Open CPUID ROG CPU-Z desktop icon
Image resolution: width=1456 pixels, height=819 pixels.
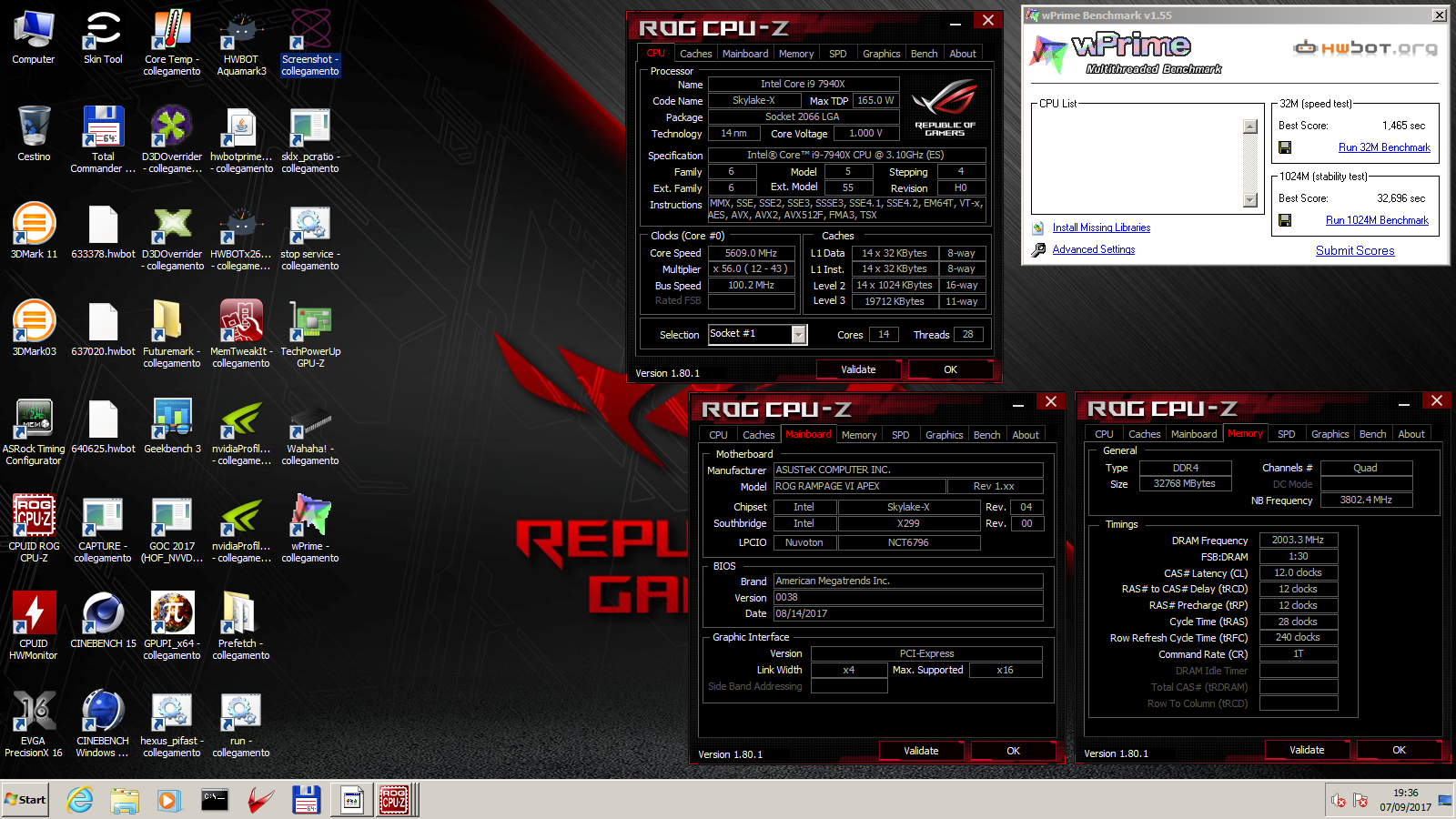click(34, 529)
